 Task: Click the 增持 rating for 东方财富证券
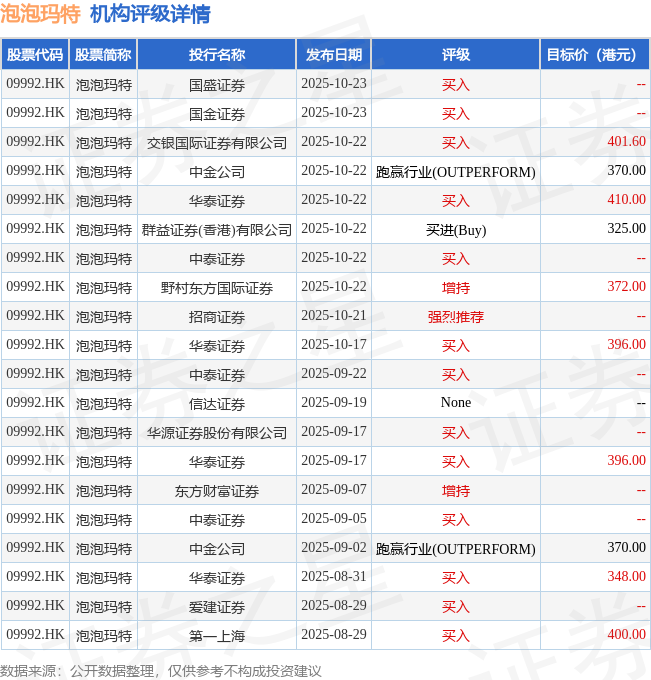tap(455, 491)
